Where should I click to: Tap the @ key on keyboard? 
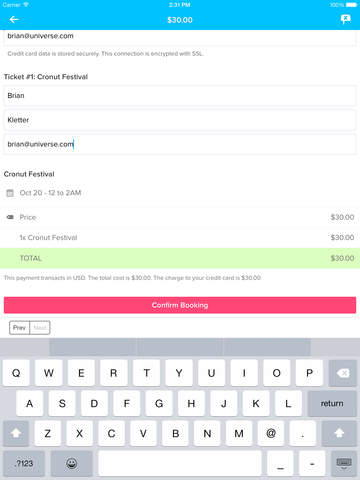[x=271, y=433]
